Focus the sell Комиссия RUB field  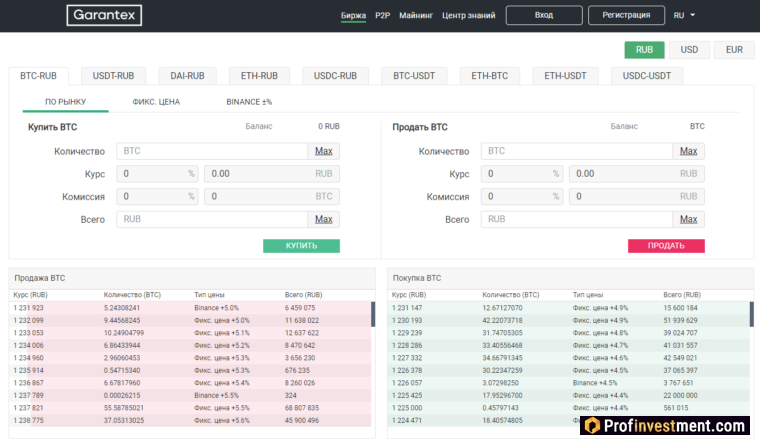pos(637,197)
